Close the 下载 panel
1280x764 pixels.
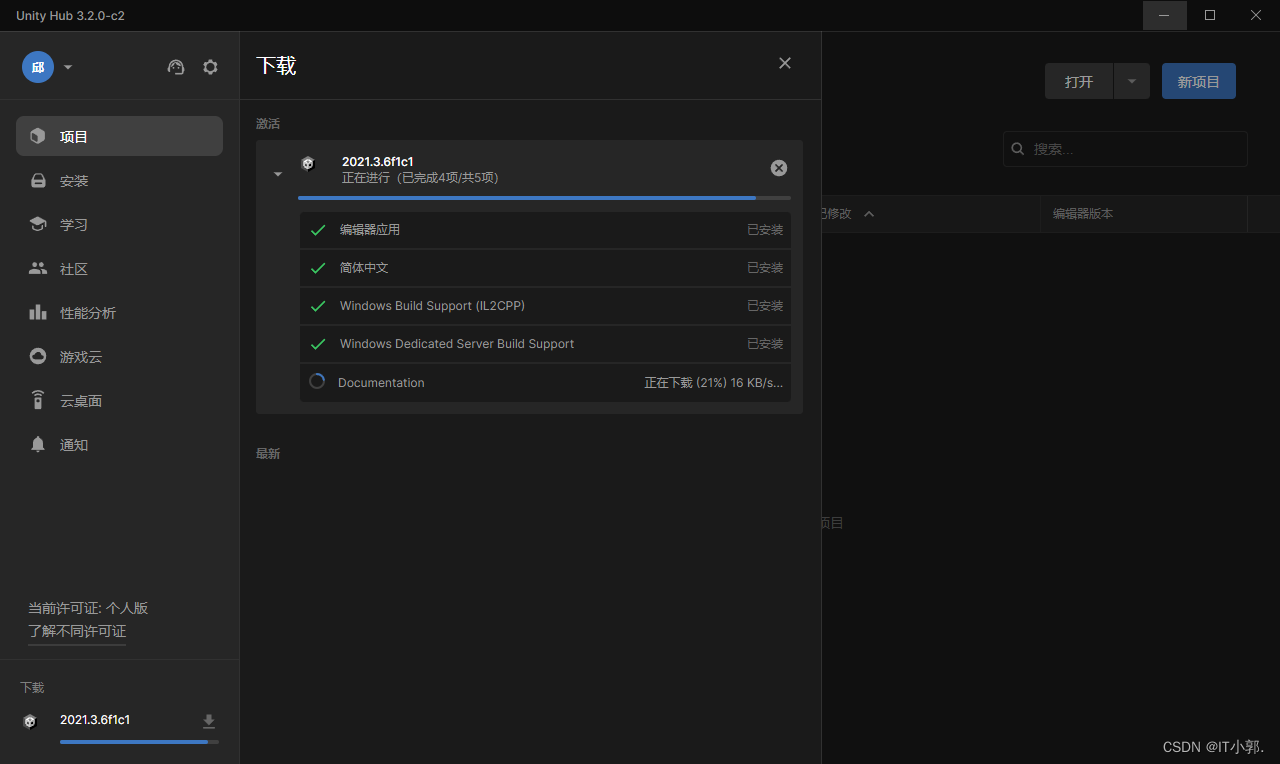click(785, 63)
